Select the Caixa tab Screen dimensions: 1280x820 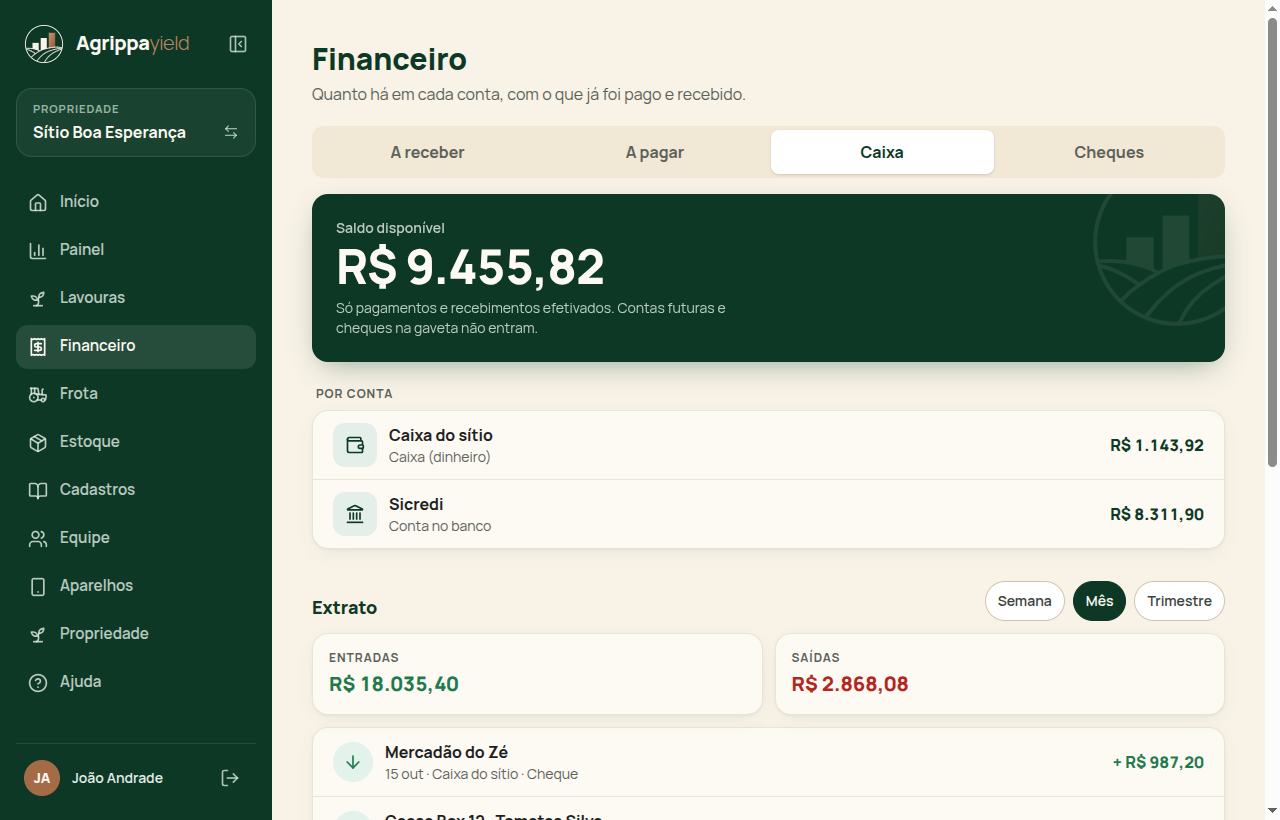[882, 152]
